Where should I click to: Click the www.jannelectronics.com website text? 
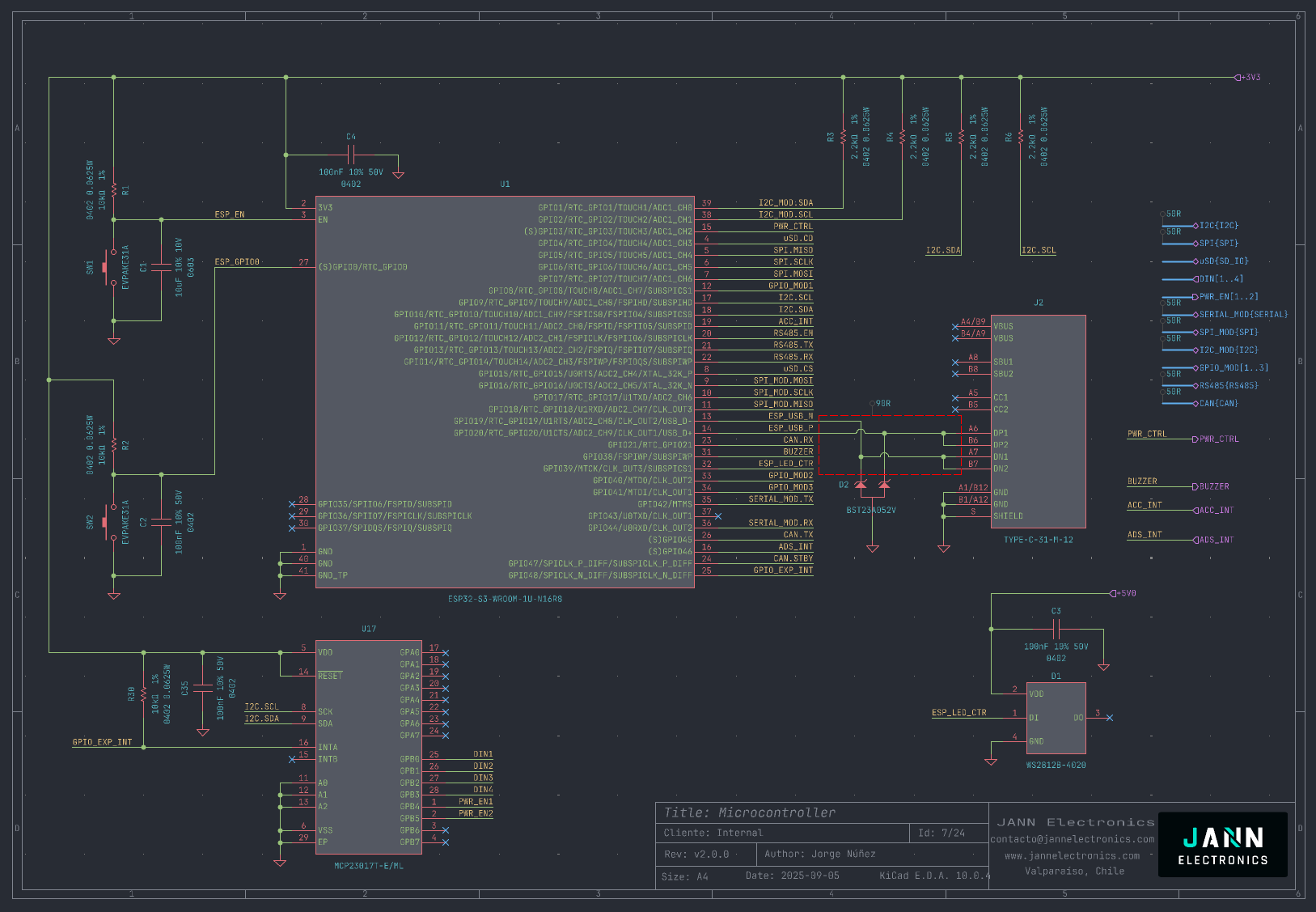(1073, 855)
